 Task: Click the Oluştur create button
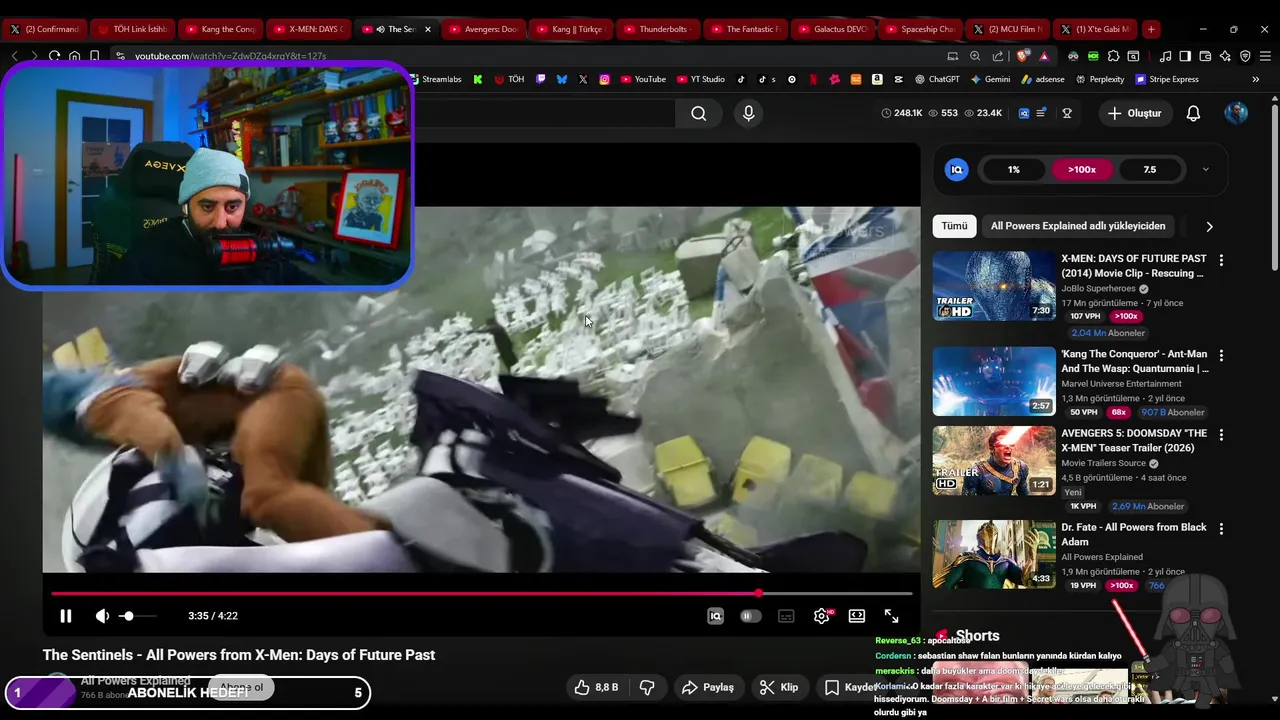pyautogui.click(x=1134, y=114)
